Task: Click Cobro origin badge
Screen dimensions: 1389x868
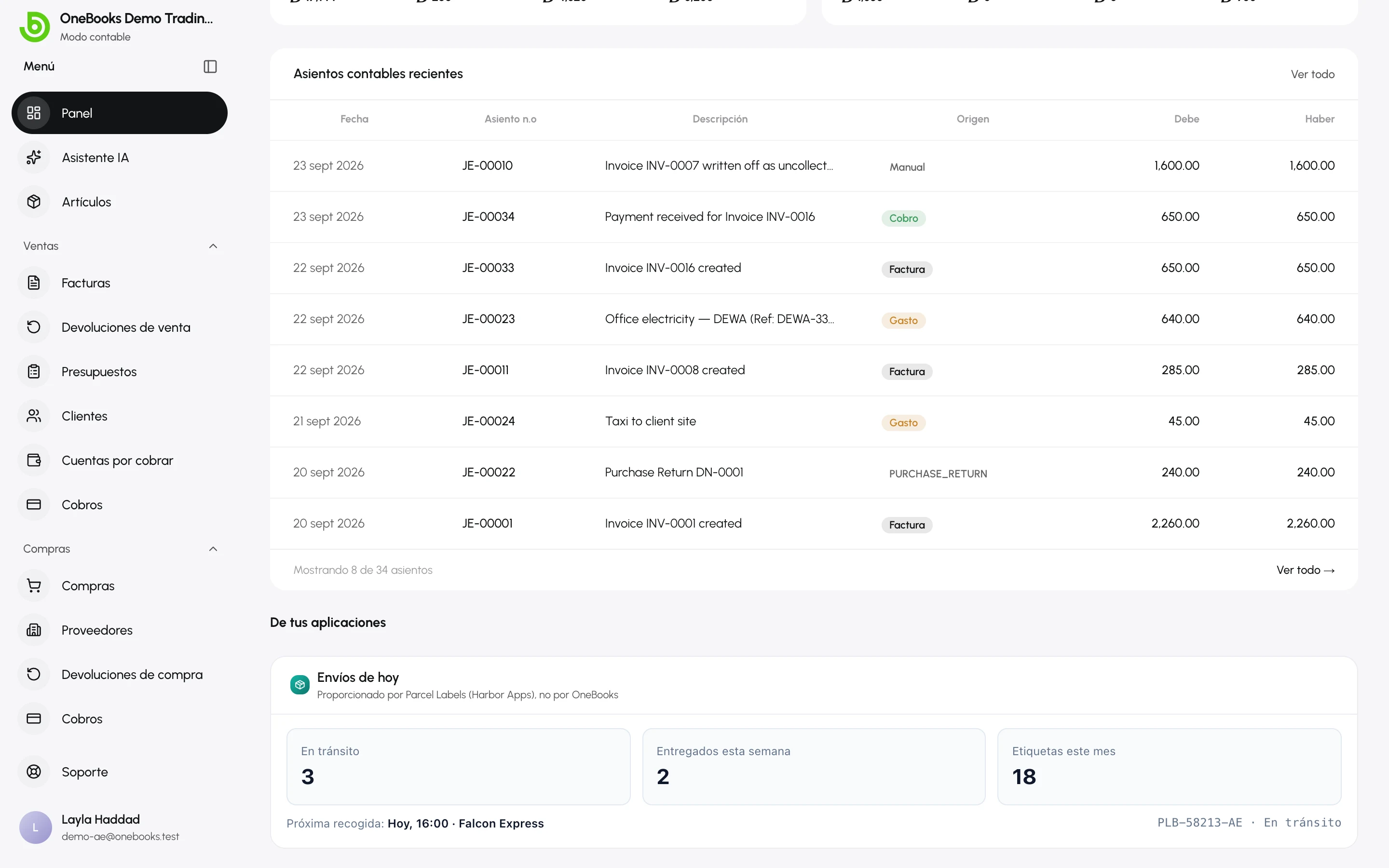Action: point(903,218)
